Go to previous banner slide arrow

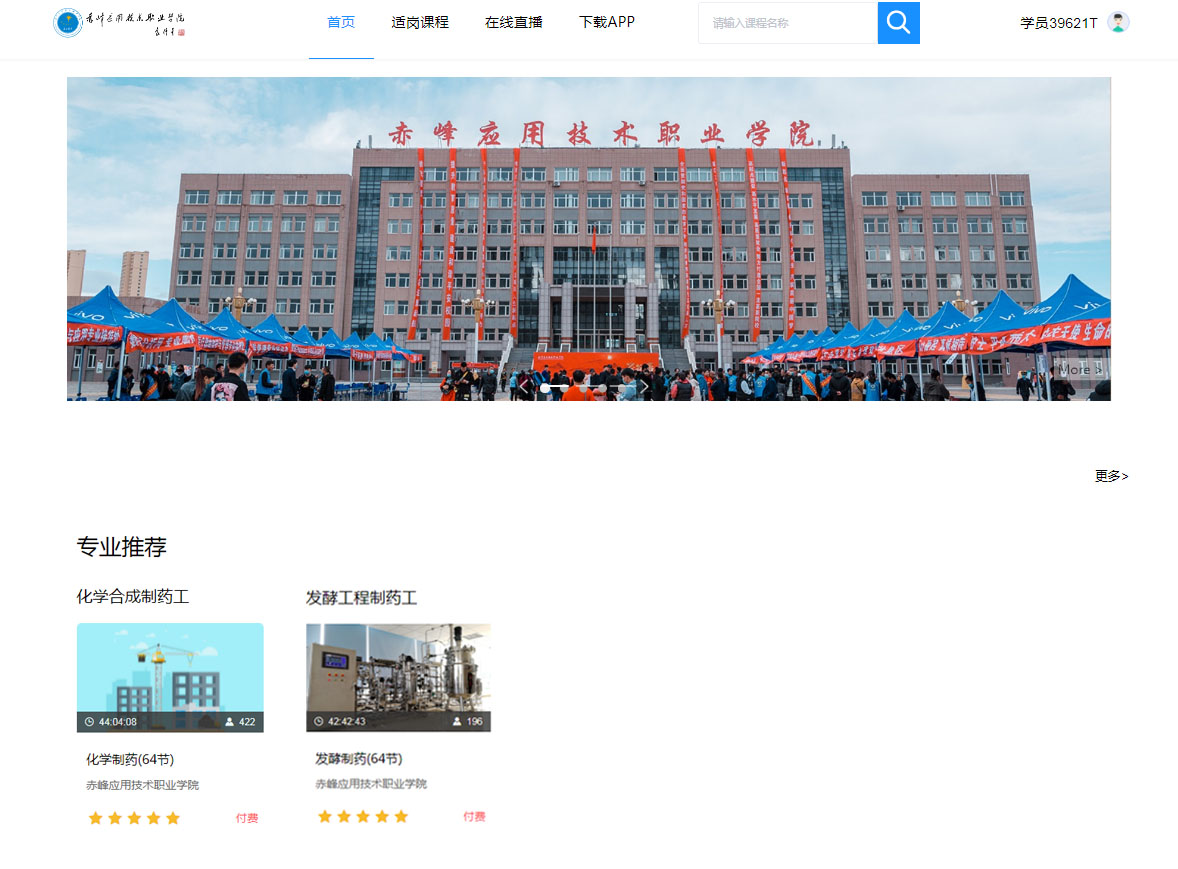(524, 386)
